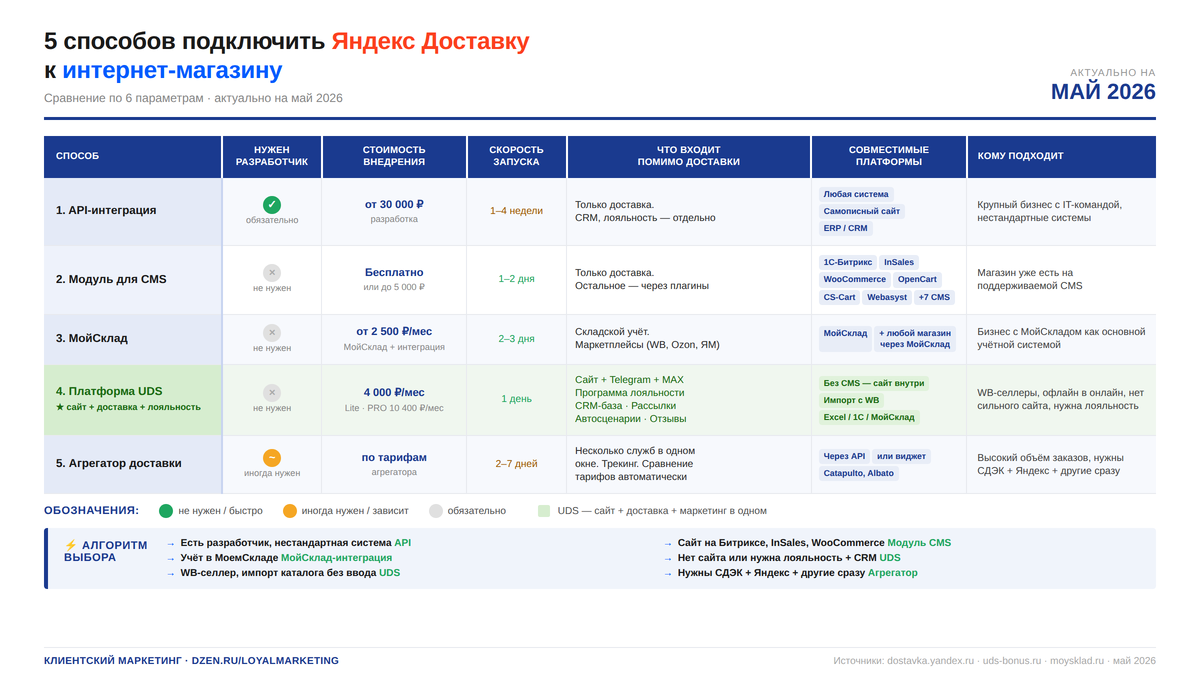This screenshot has width=1200, height=680.
Task: Click the 'Бесплатно' cost value
Action: [394, 272]
